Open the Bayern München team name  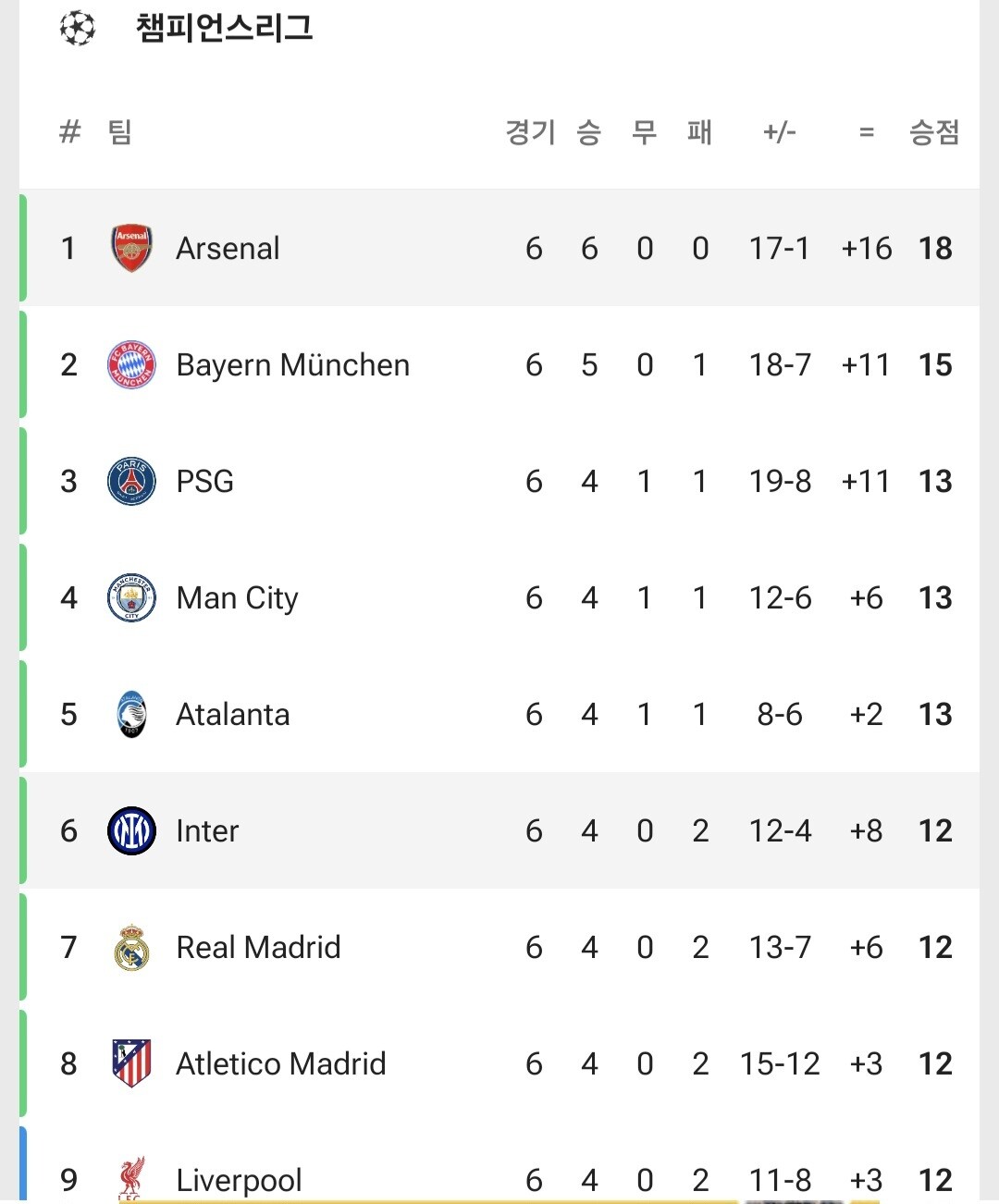pyautogui.click(x=292, y=364)
